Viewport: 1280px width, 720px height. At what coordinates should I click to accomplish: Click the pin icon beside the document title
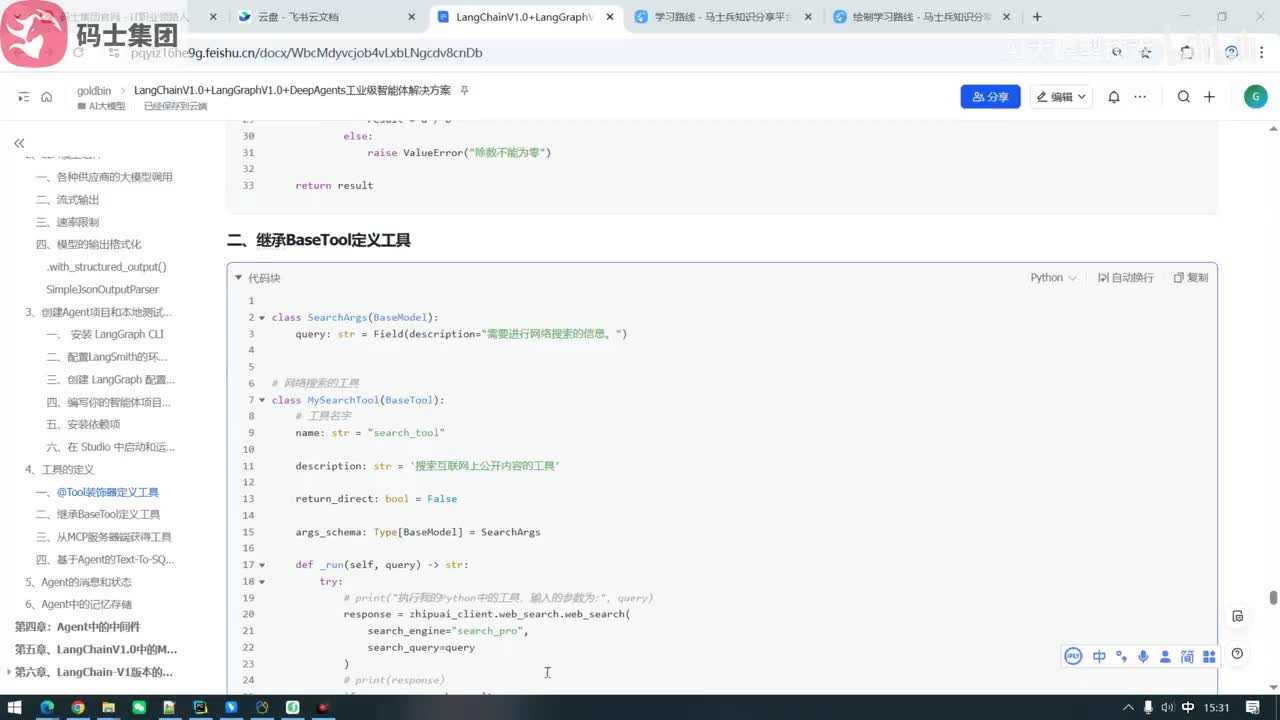(464, 90)
